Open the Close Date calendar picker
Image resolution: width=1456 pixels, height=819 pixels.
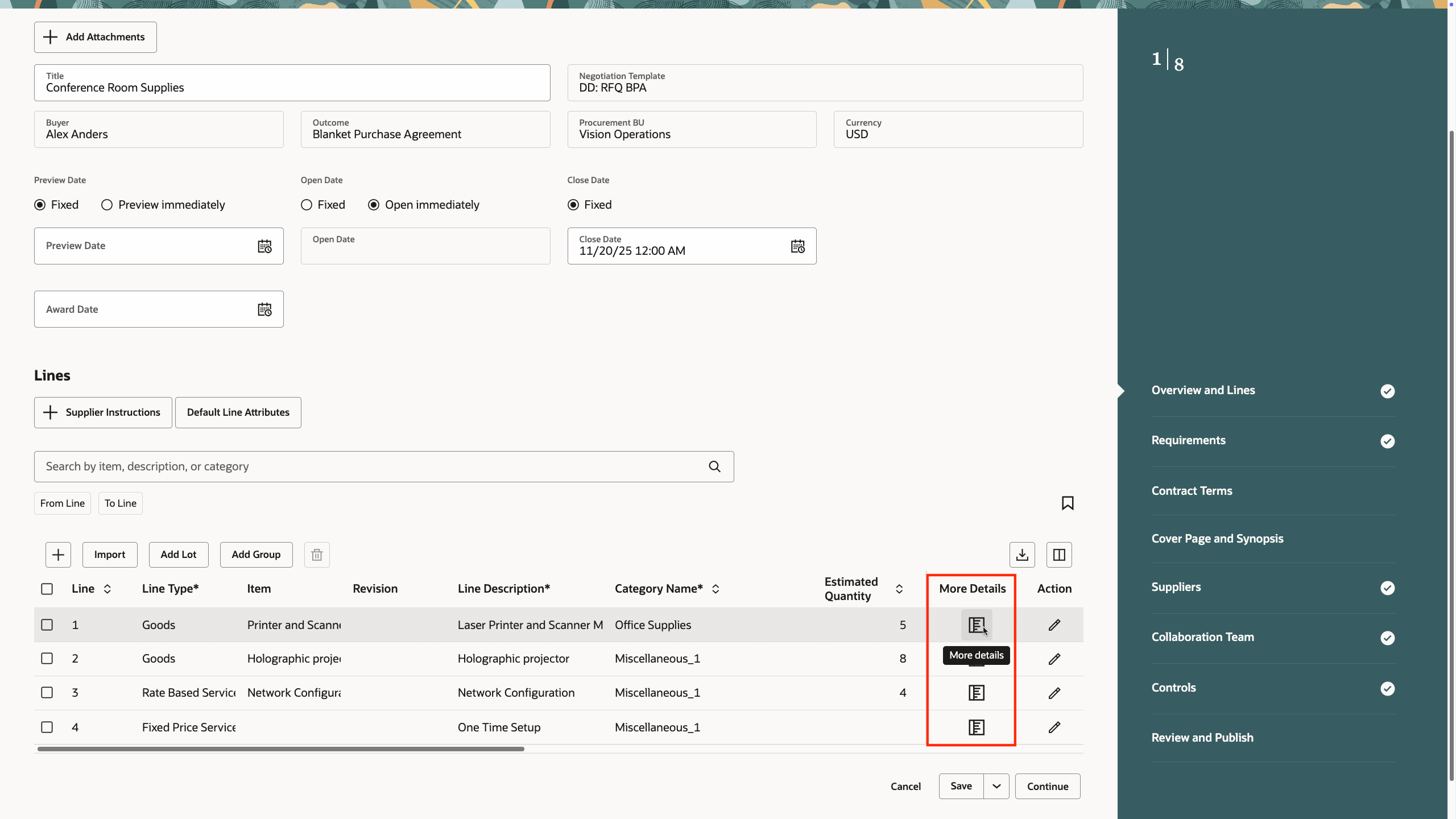click(x=797, y=246)
